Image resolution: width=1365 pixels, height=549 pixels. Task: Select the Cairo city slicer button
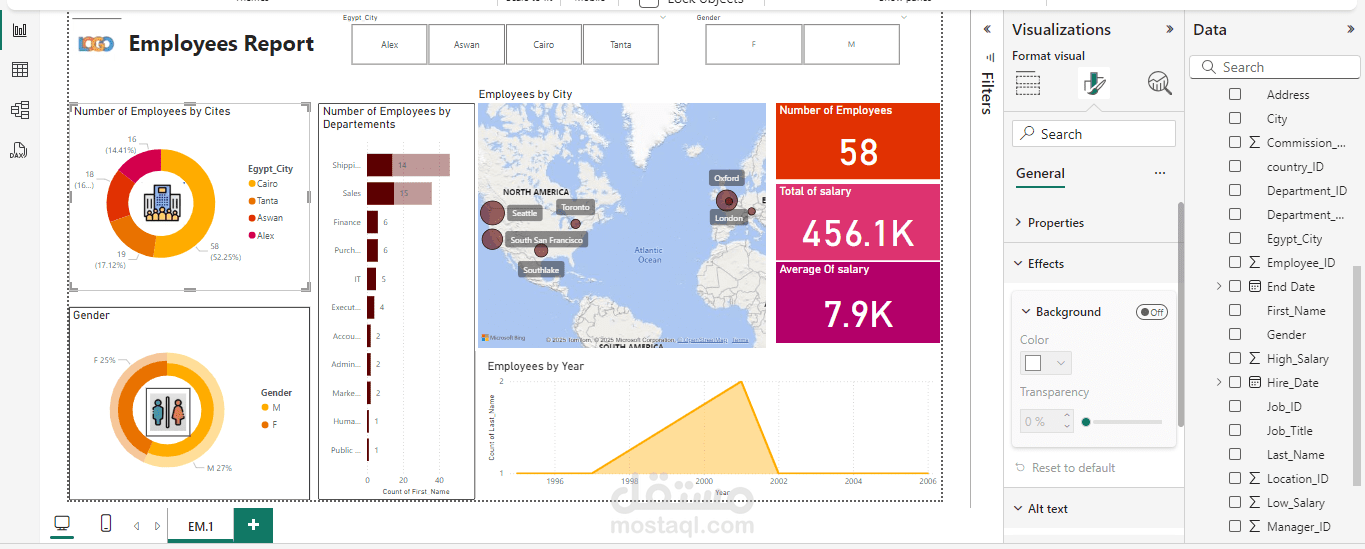point(544,45)
